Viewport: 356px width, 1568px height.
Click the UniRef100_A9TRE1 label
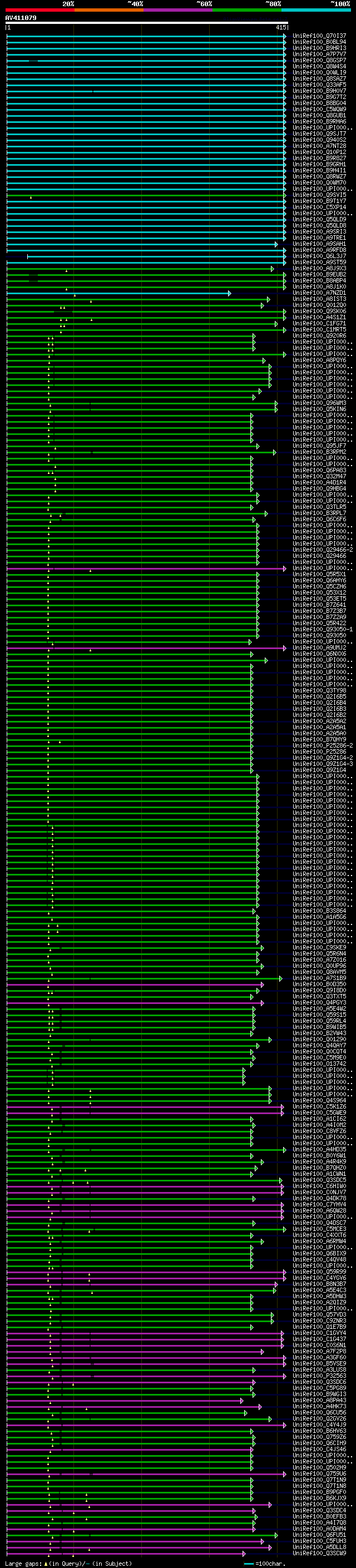point(319,238)
